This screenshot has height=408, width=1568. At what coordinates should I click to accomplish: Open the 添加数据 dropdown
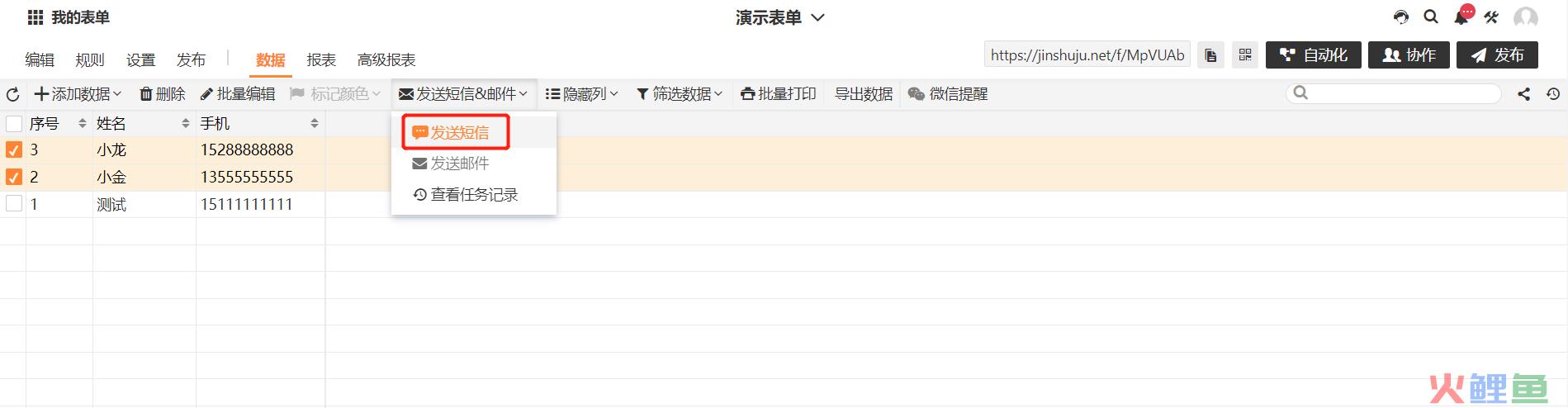[x=78, y=94]
